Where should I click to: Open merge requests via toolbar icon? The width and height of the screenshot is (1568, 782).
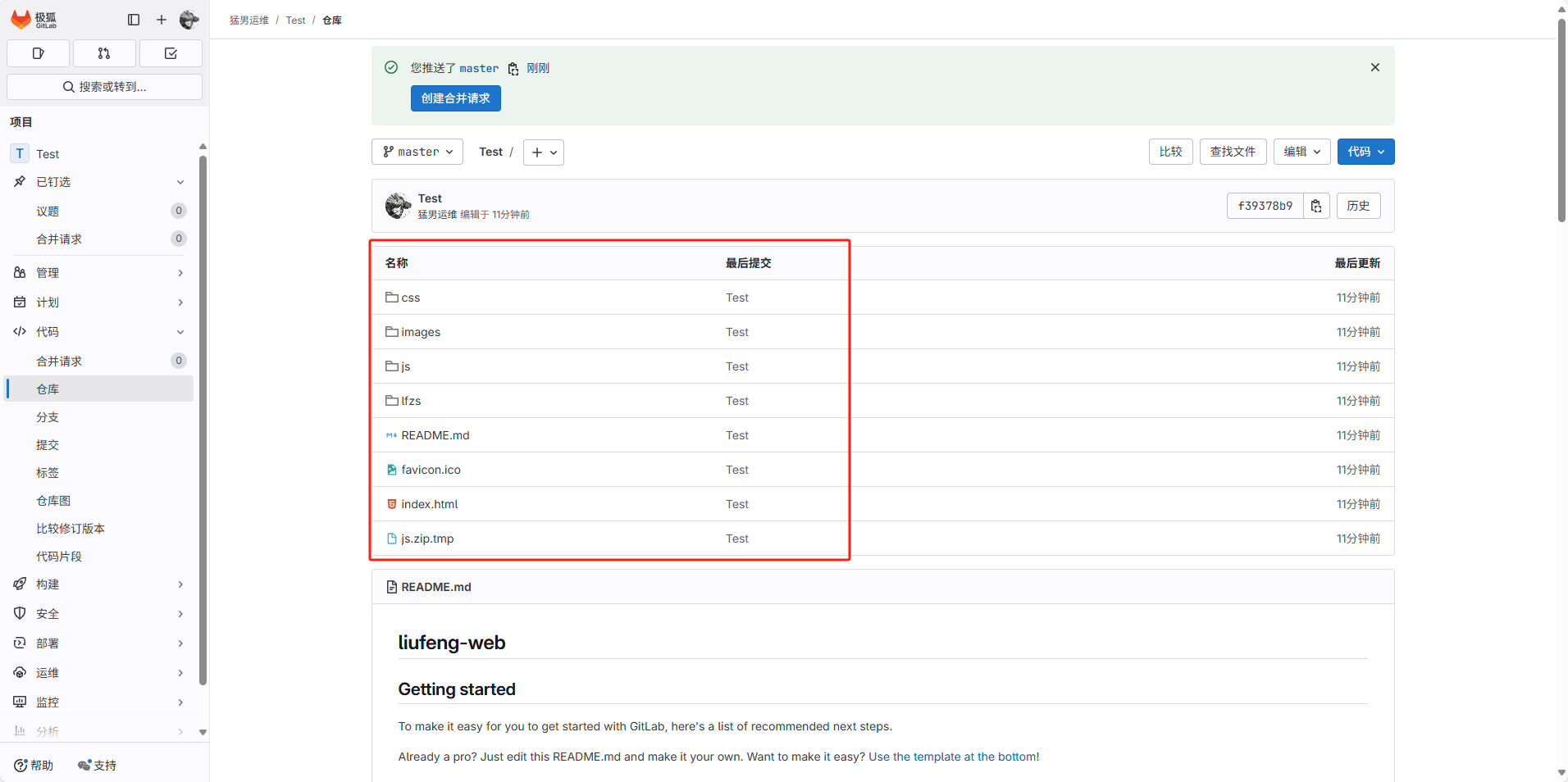pos(104,53)
